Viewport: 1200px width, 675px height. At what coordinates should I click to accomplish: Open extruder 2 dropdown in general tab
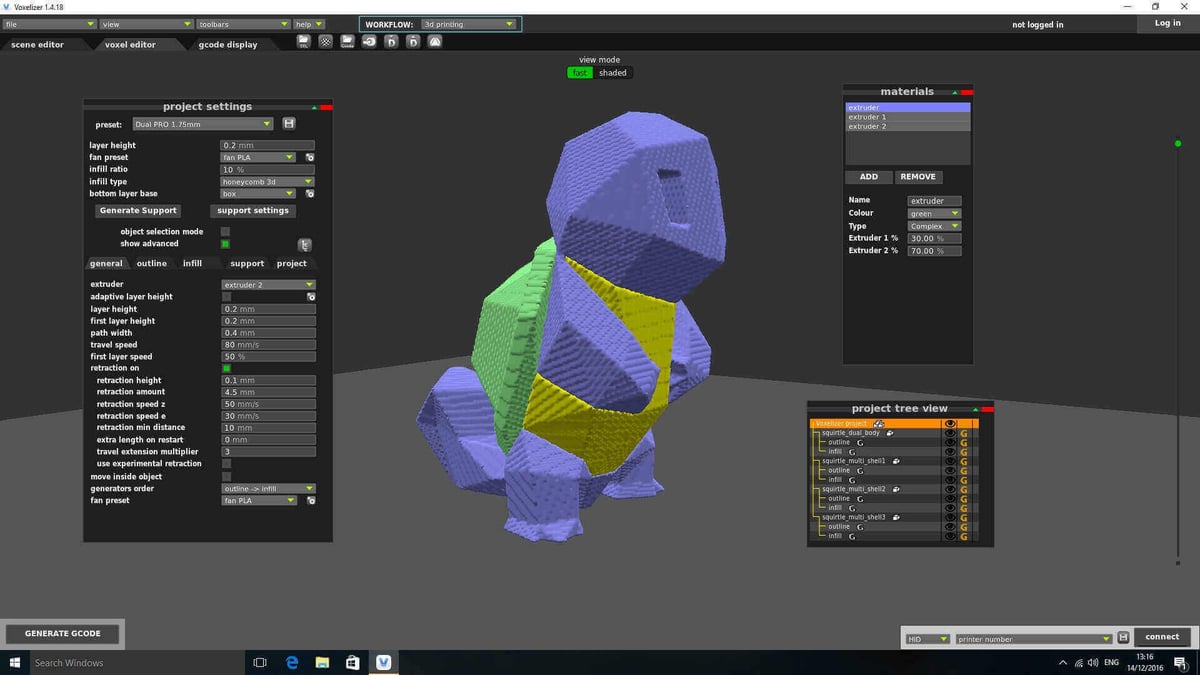[269, 285]
